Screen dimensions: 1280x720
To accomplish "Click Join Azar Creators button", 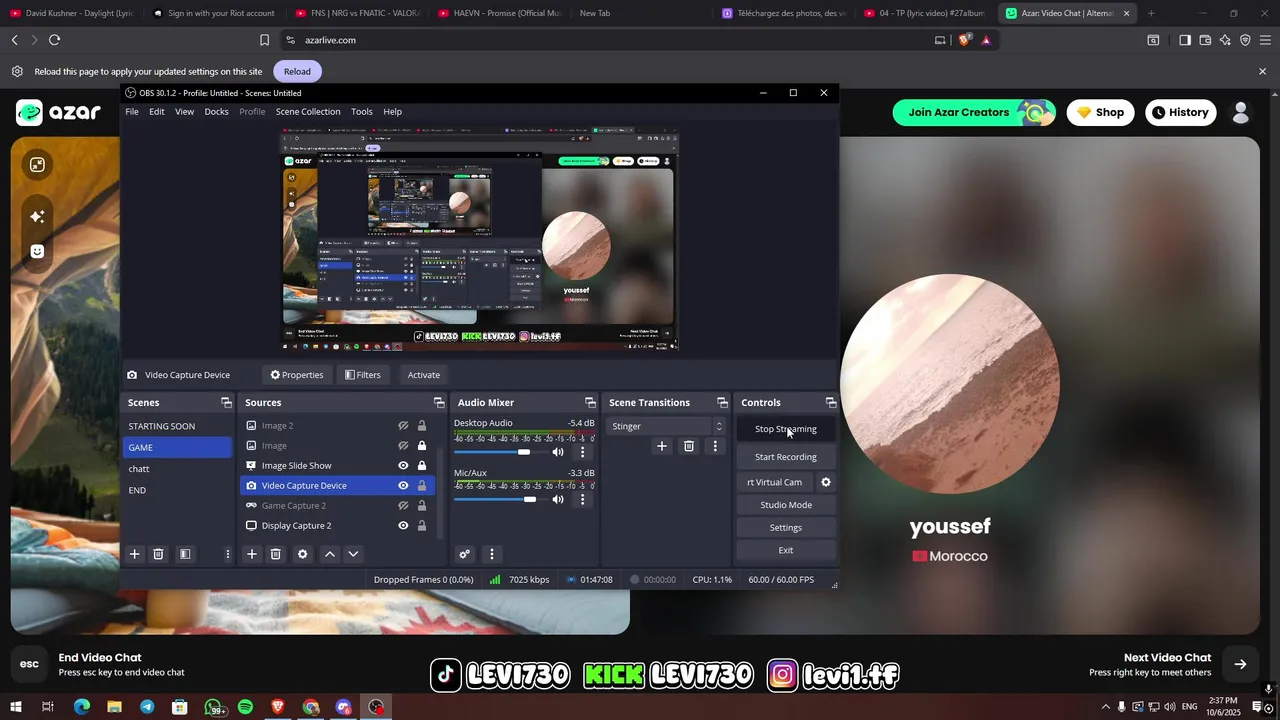I will [x=974, y=112].
